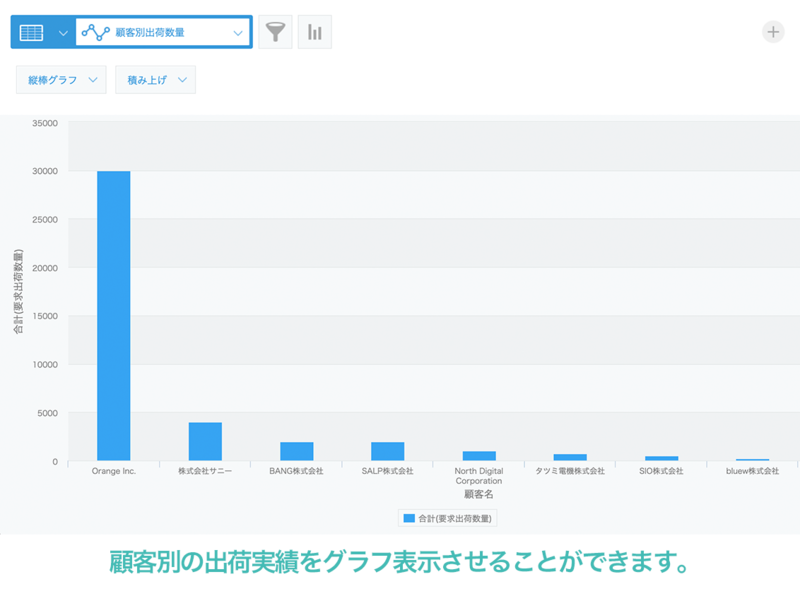Click the table list view icon
The image size is (800, 596).
(x=31, y=33)
